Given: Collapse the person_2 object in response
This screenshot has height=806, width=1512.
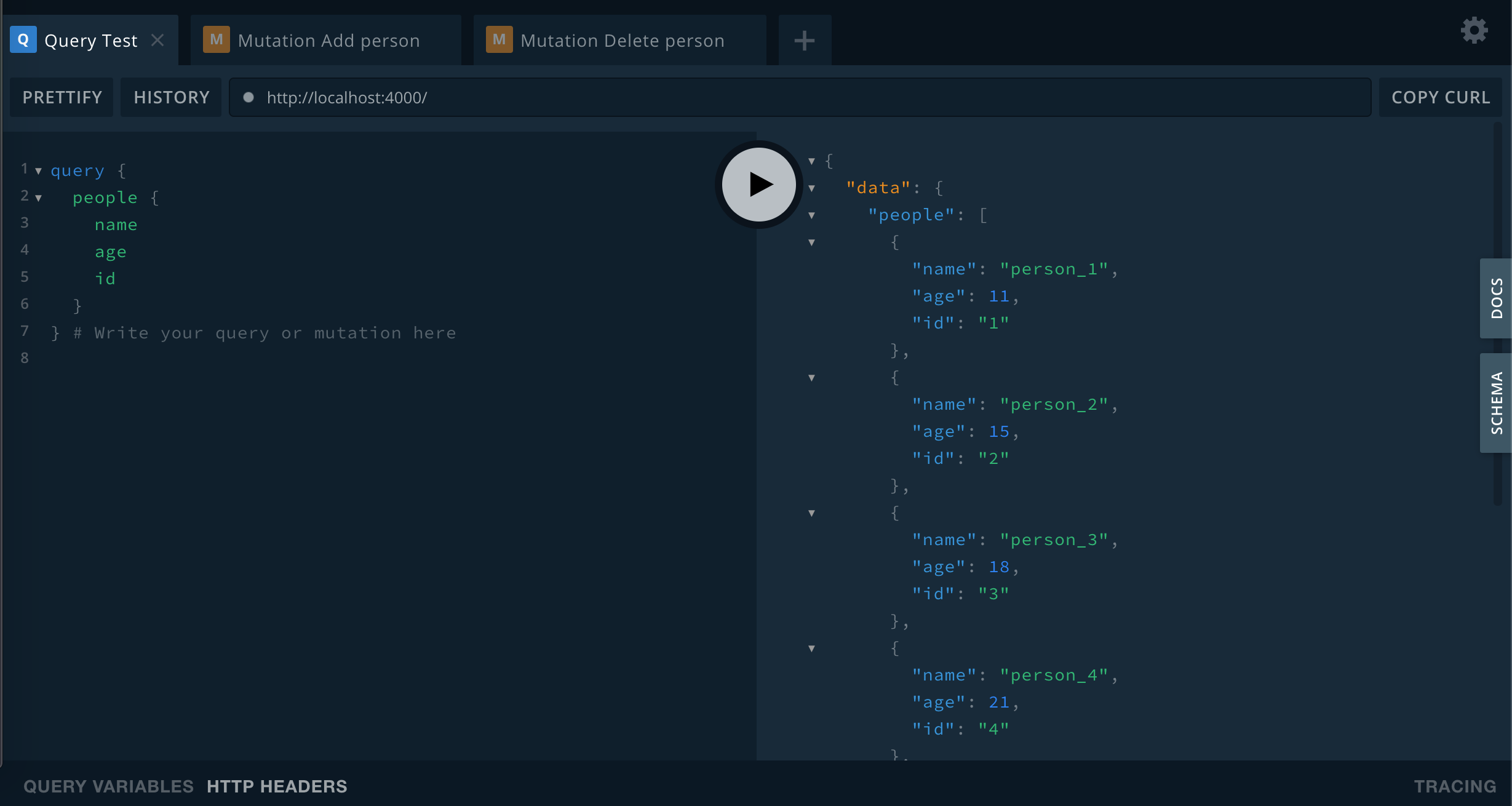Looking at the screenshot, I should click(811, 378).
